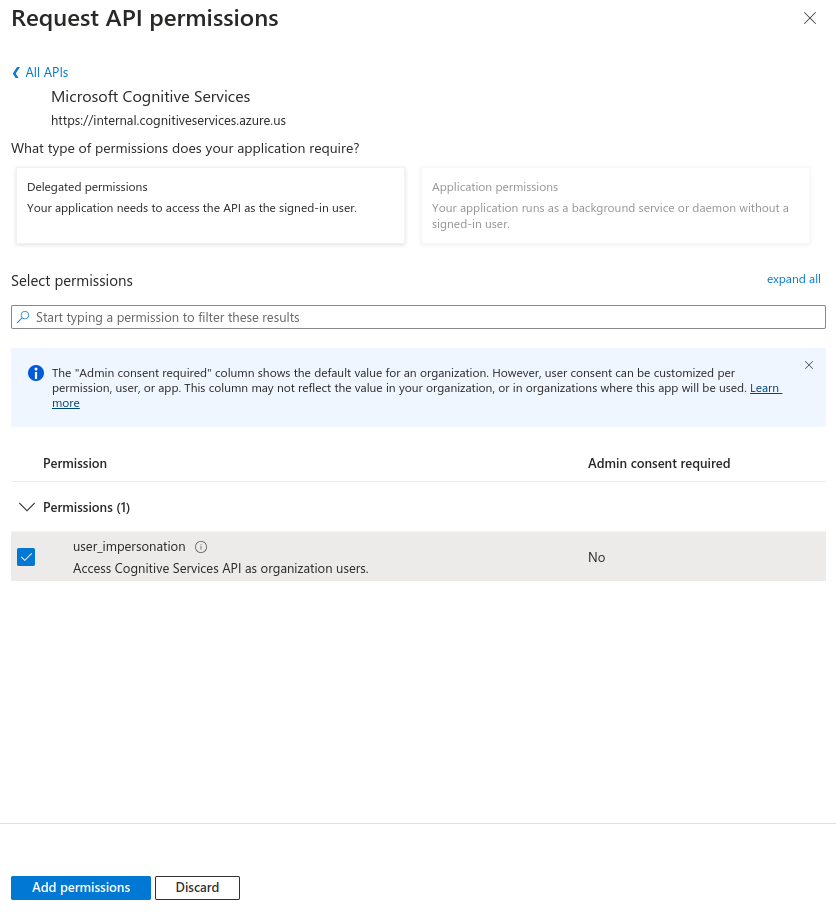The image size is (836, 913).
Task: Uncheck the user_impersonation permission
Action: [x=26, y=557]
